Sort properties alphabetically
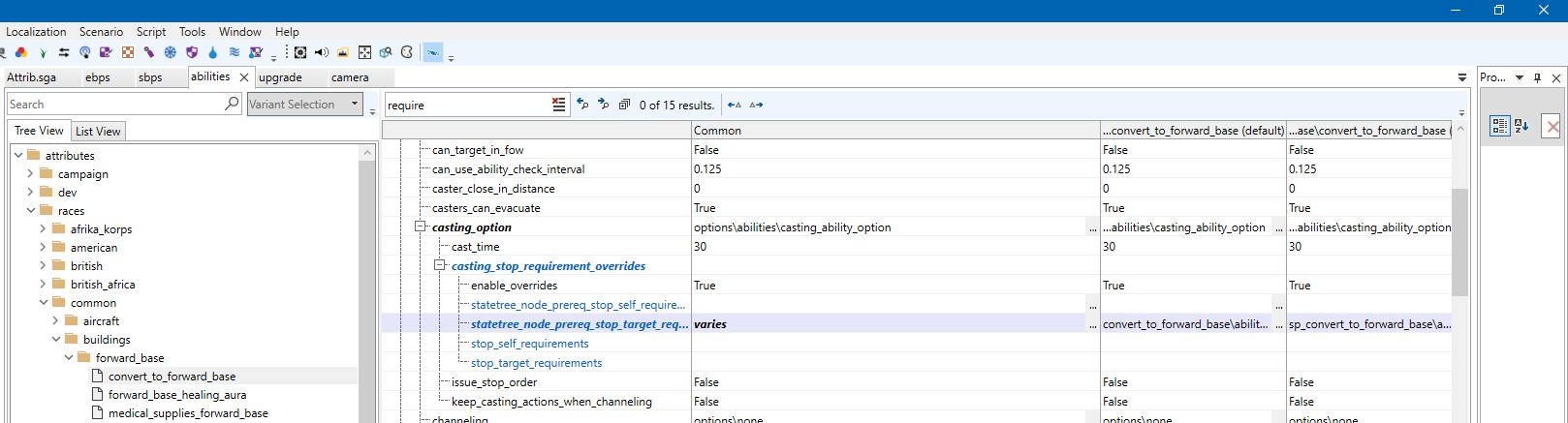Image resolution: width=1568 pixels, height=423 pixels. tap(1521, 126)
